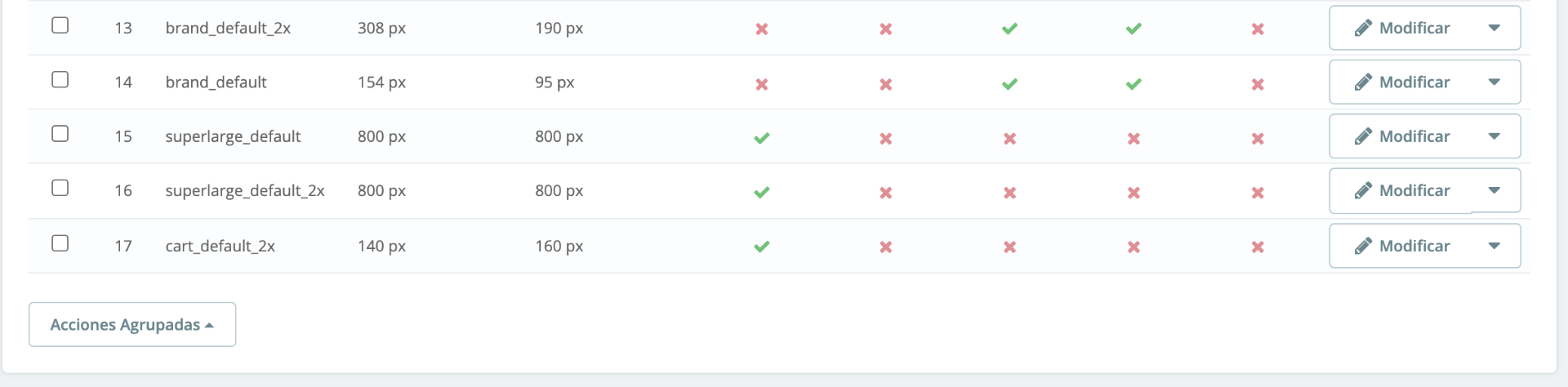Select checkbox for row 13 brand_default_2x
Image resolution: width=1568 pixels, height=387 pixels.
[x=60, y=25]
